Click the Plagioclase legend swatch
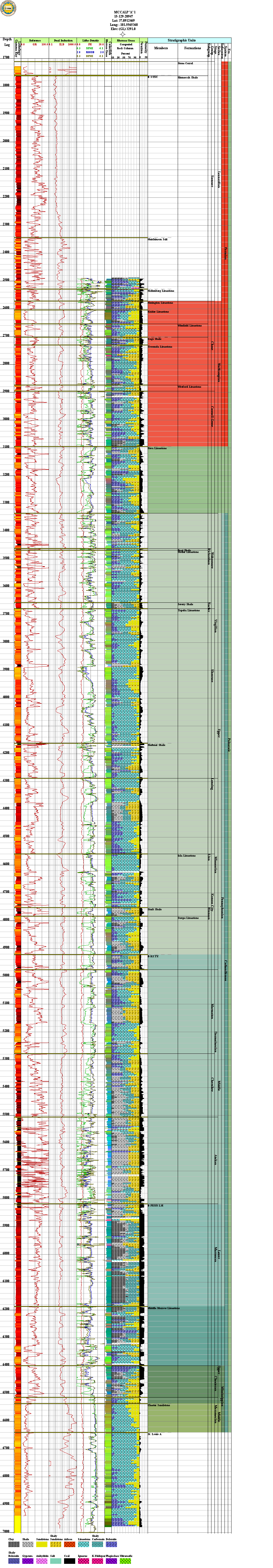Screen dimensions: 273x1568 pyautogui.click(x=111, y=1561)
